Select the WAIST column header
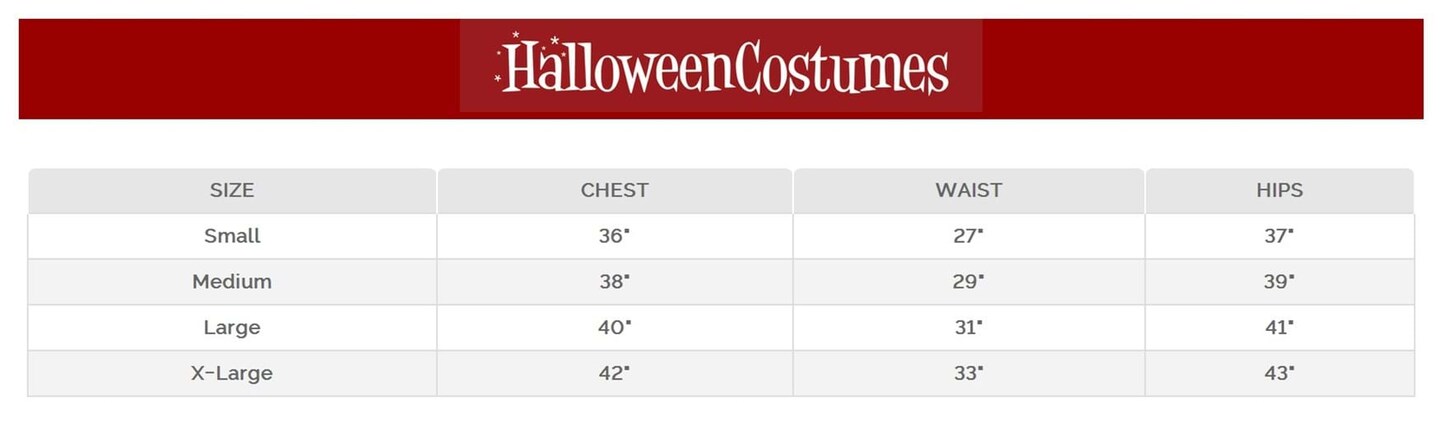The image size is (1440, 424). 968,190
